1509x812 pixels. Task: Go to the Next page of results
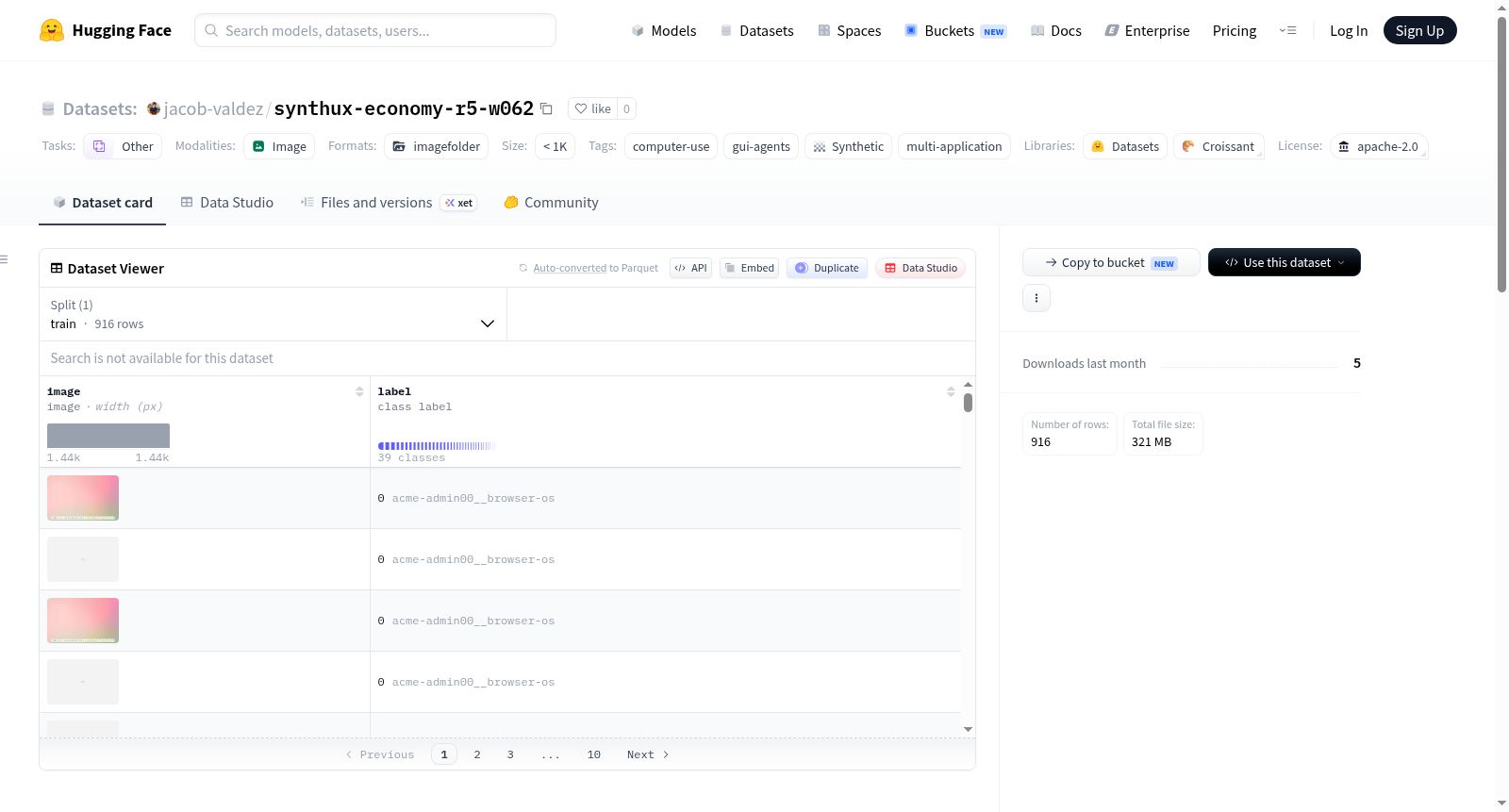(648, 754)
